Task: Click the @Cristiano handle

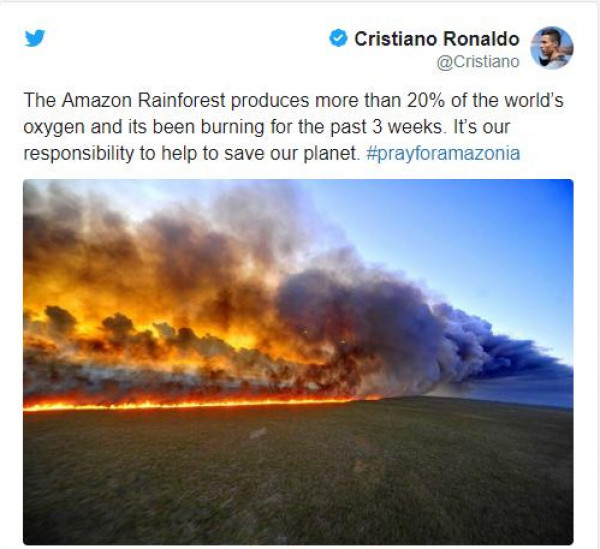Action: pyautogui.click(x=478, y=62)
